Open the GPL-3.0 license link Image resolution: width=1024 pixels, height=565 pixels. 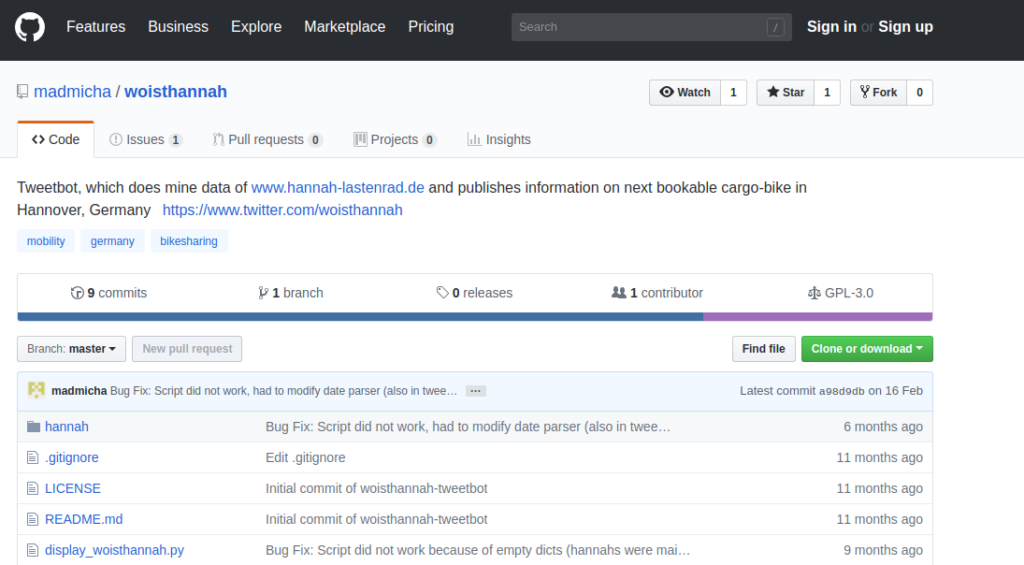(840, 293)
